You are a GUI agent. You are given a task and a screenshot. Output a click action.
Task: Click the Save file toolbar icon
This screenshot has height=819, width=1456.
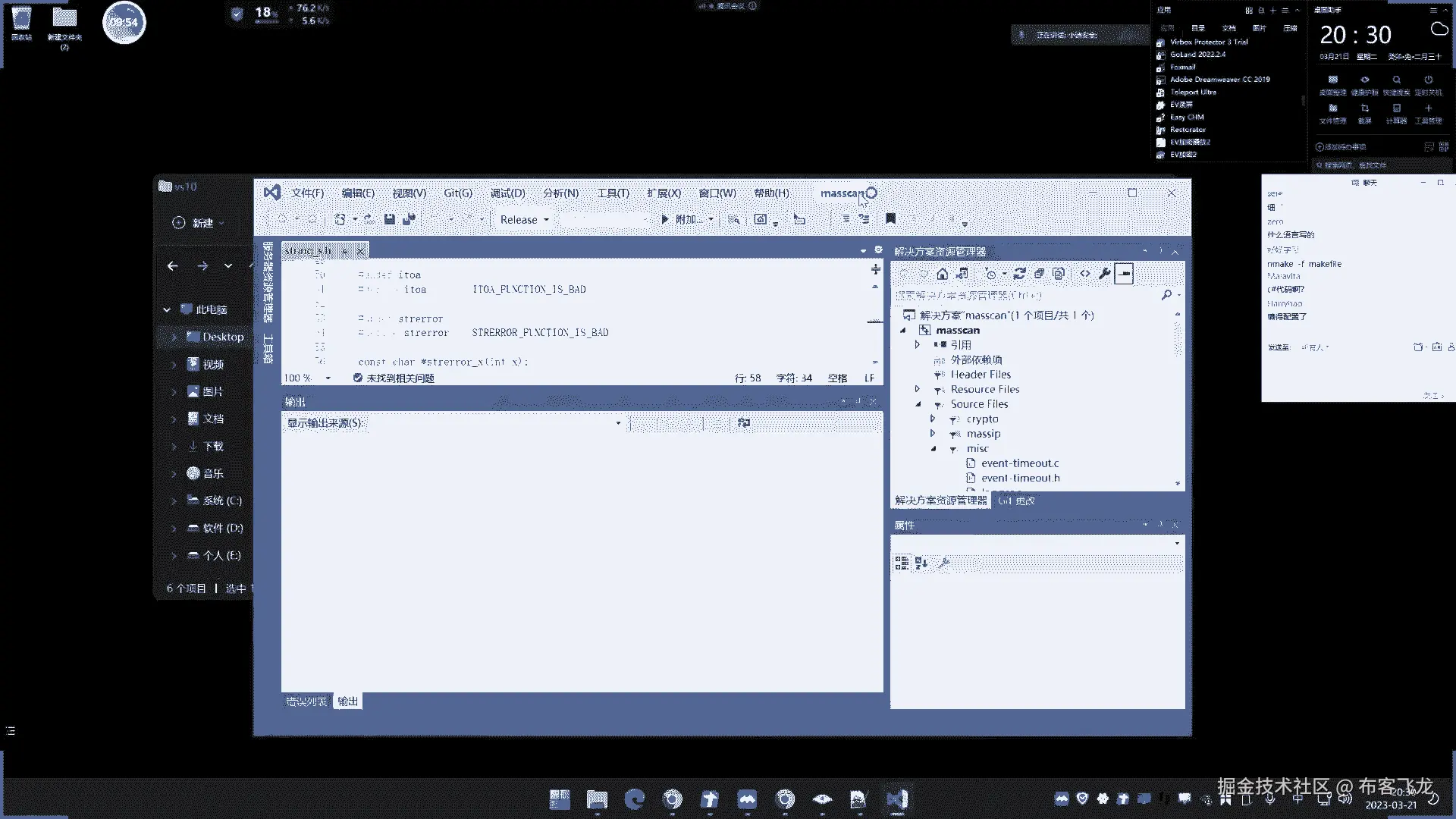point(389,219)
